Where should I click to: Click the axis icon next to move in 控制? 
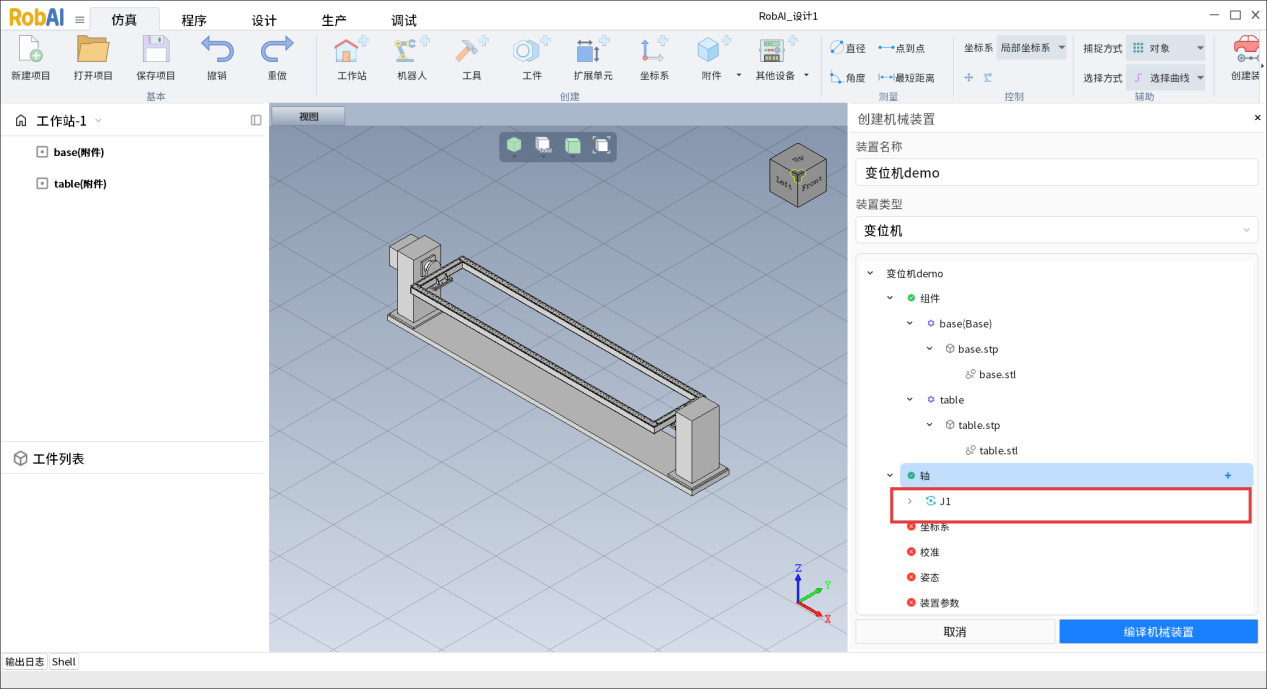coord(988,77)
